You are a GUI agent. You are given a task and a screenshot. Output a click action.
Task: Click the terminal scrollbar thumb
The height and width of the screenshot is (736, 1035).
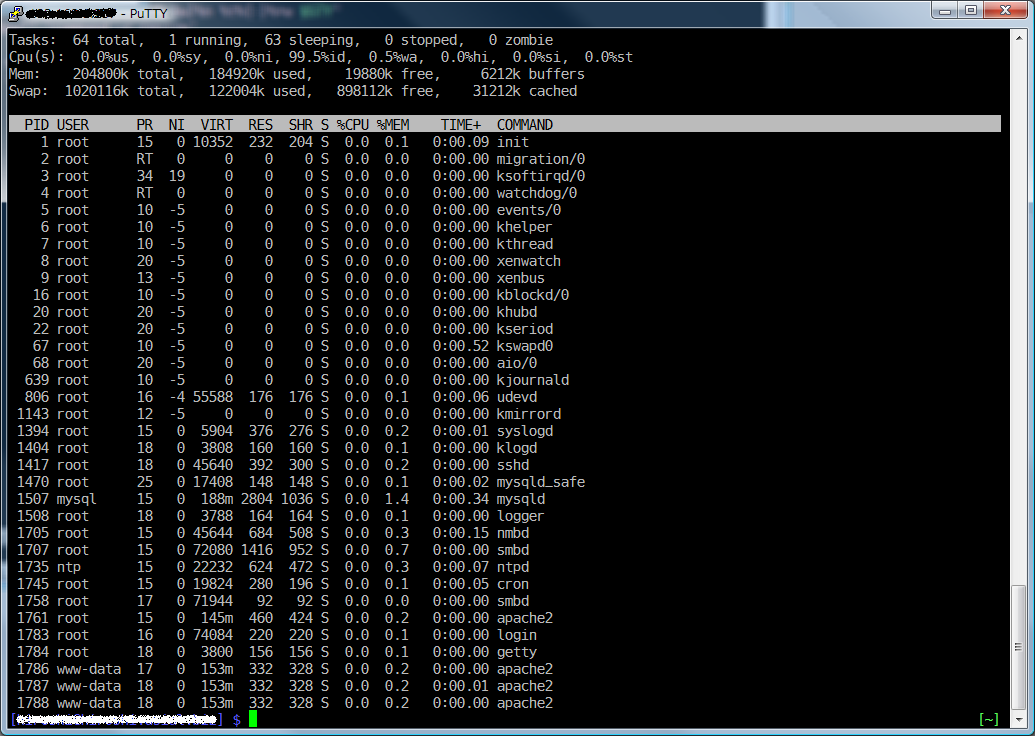tap(1018, 645)
